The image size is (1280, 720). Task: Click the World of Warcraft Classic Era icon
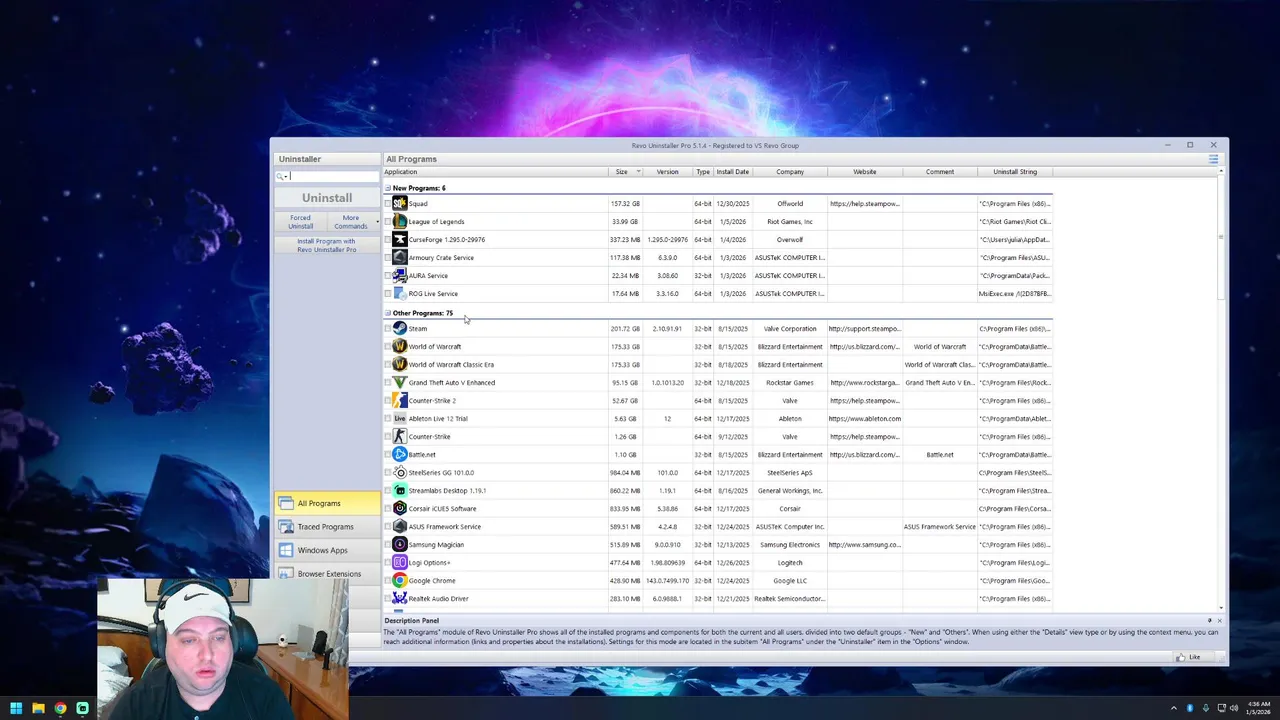click(x=400, y=365)
